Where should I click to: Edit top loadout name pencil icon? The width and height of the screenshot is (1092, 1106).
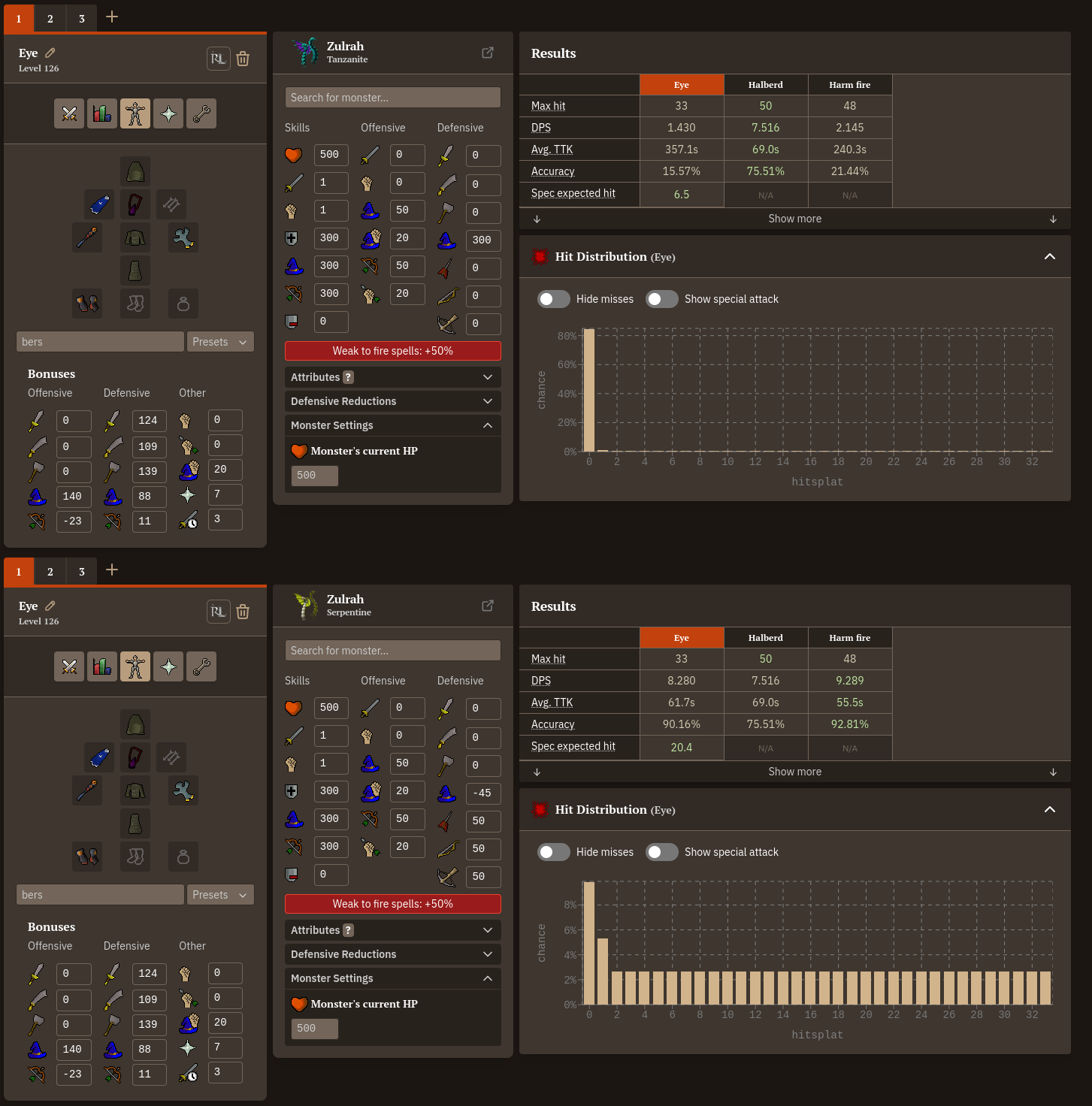click(x=50, y=53)
